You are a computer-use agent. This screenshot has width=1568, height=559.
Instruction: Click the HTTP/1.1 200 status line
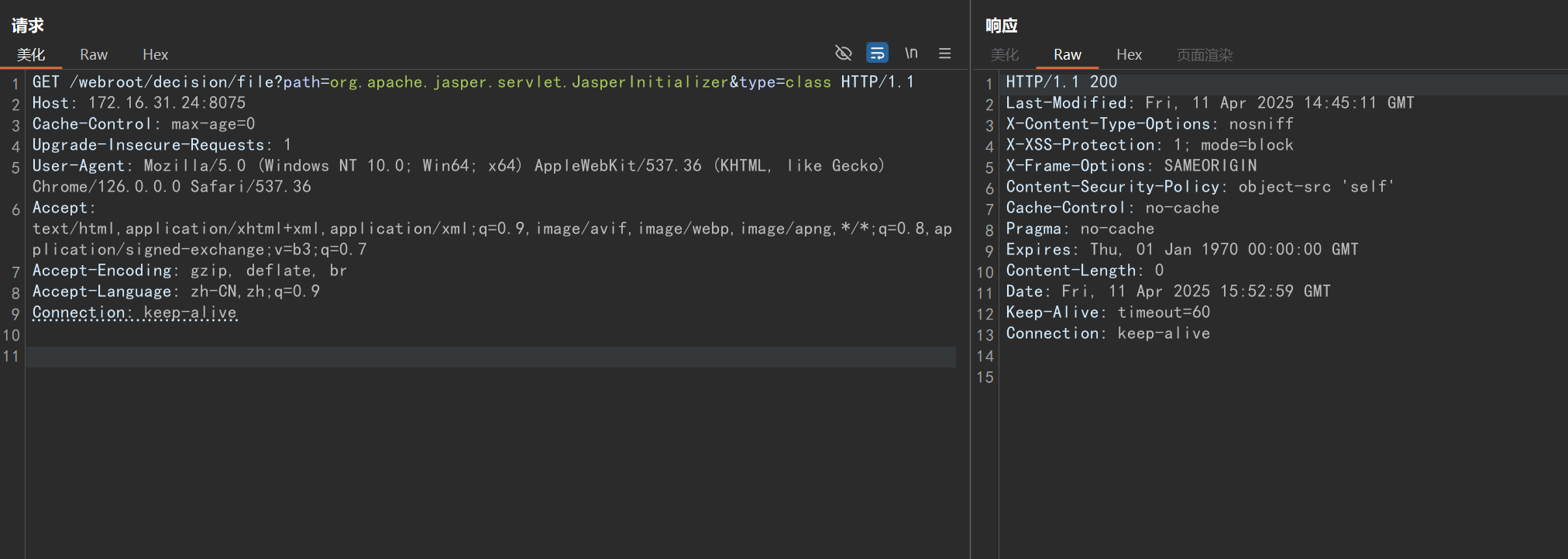coord(1061,82)
